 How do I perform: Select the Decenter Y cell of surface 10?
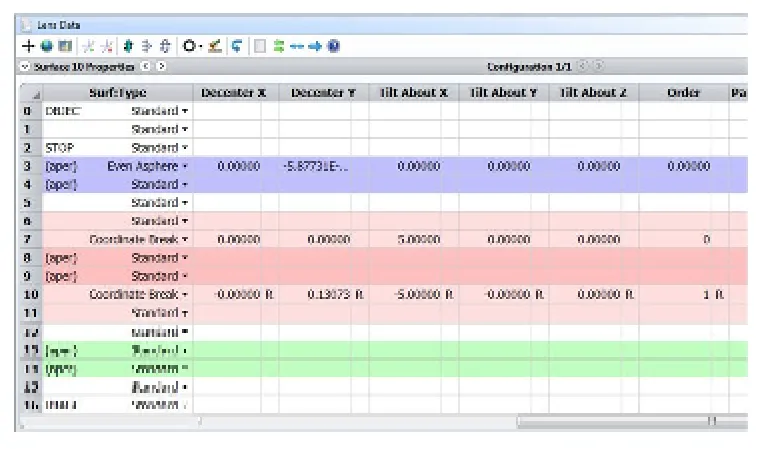324,294
